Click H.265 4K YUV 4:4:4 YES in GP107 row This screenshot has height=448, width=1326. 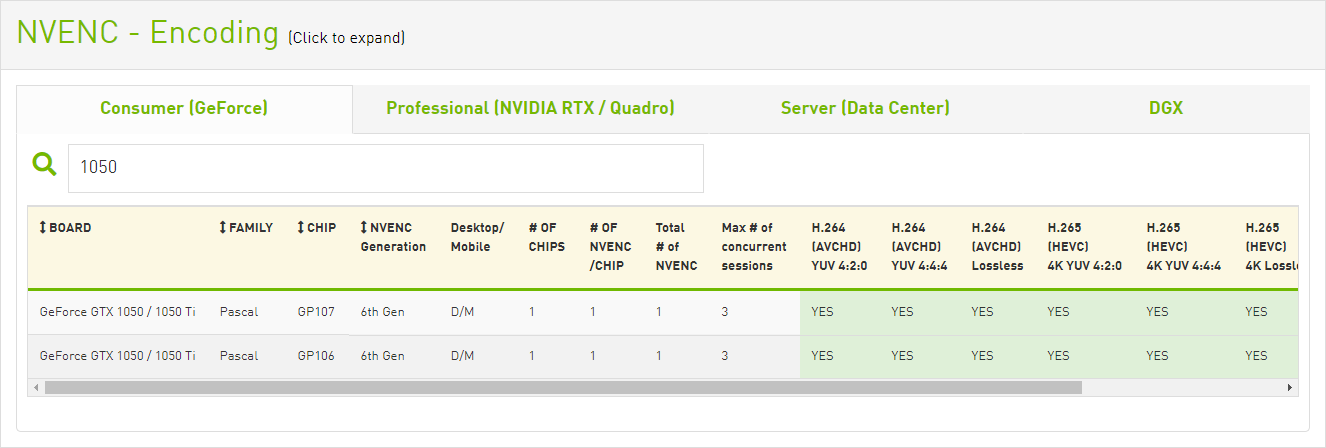(1157, 312)
